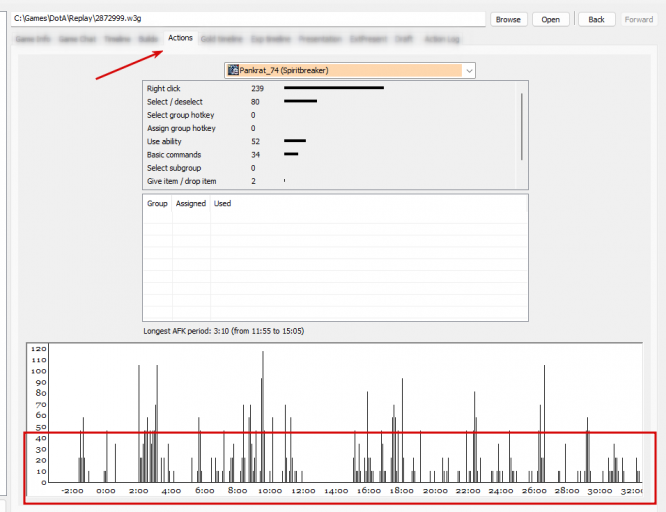Select the Right click action row
666x512 pixels.
point(329,88)
